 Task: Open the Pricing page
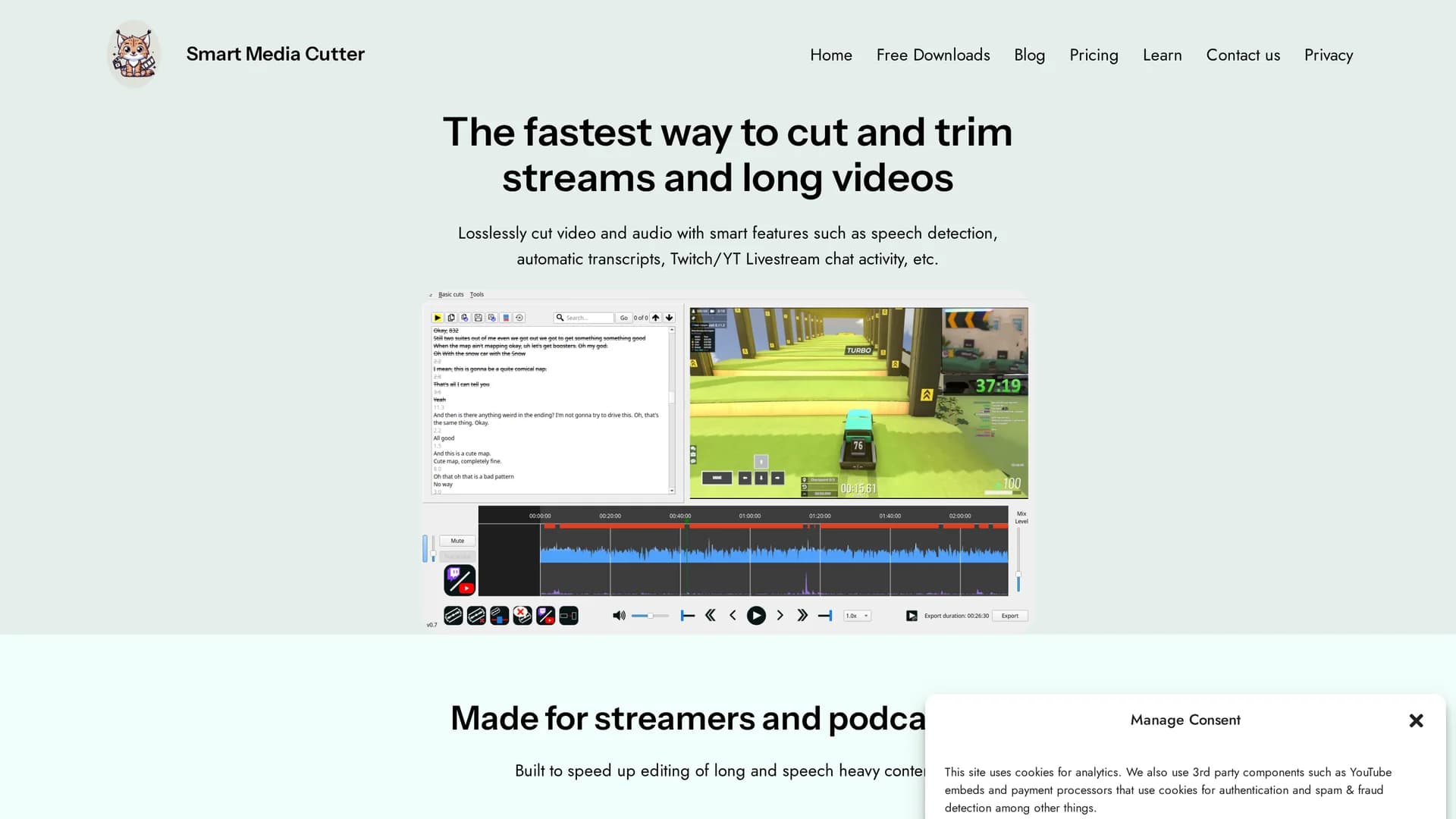(x=1094, y=55)
